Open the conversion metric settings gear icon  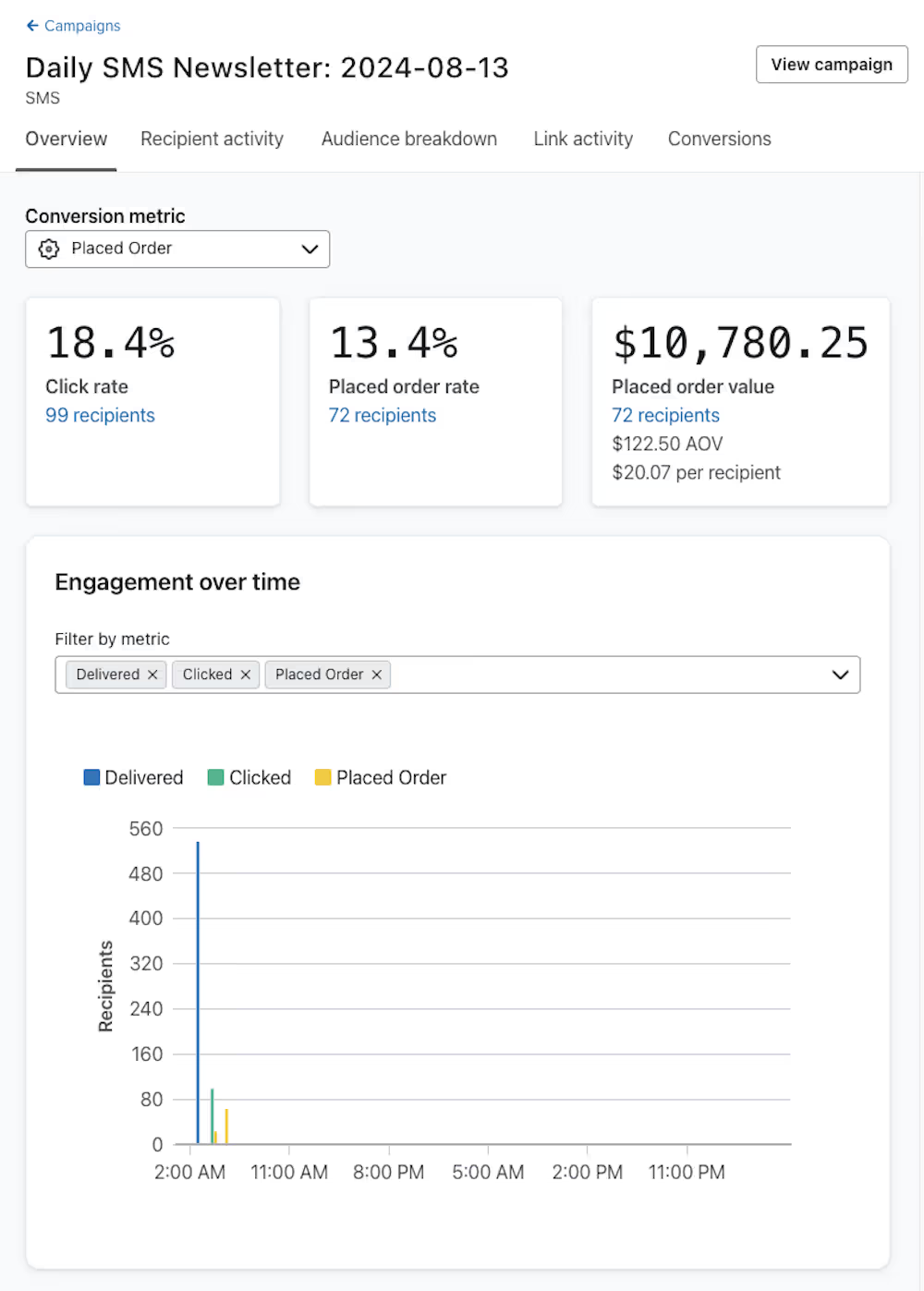48,249
